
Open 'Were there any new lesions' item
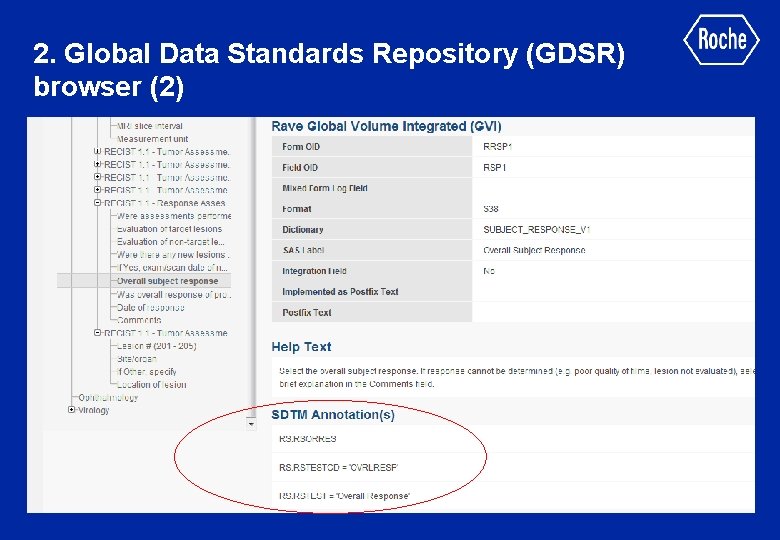point(173,255)
